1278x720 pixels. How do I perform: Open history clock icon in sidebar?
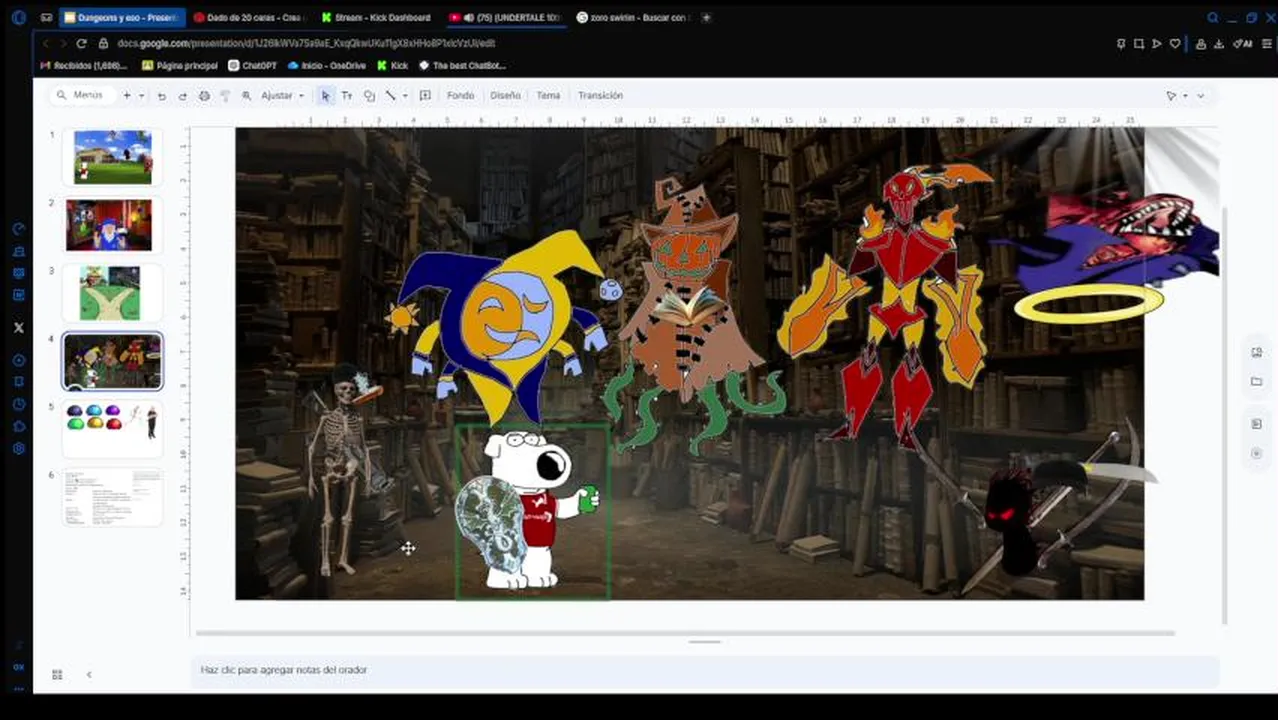(18, 404)
